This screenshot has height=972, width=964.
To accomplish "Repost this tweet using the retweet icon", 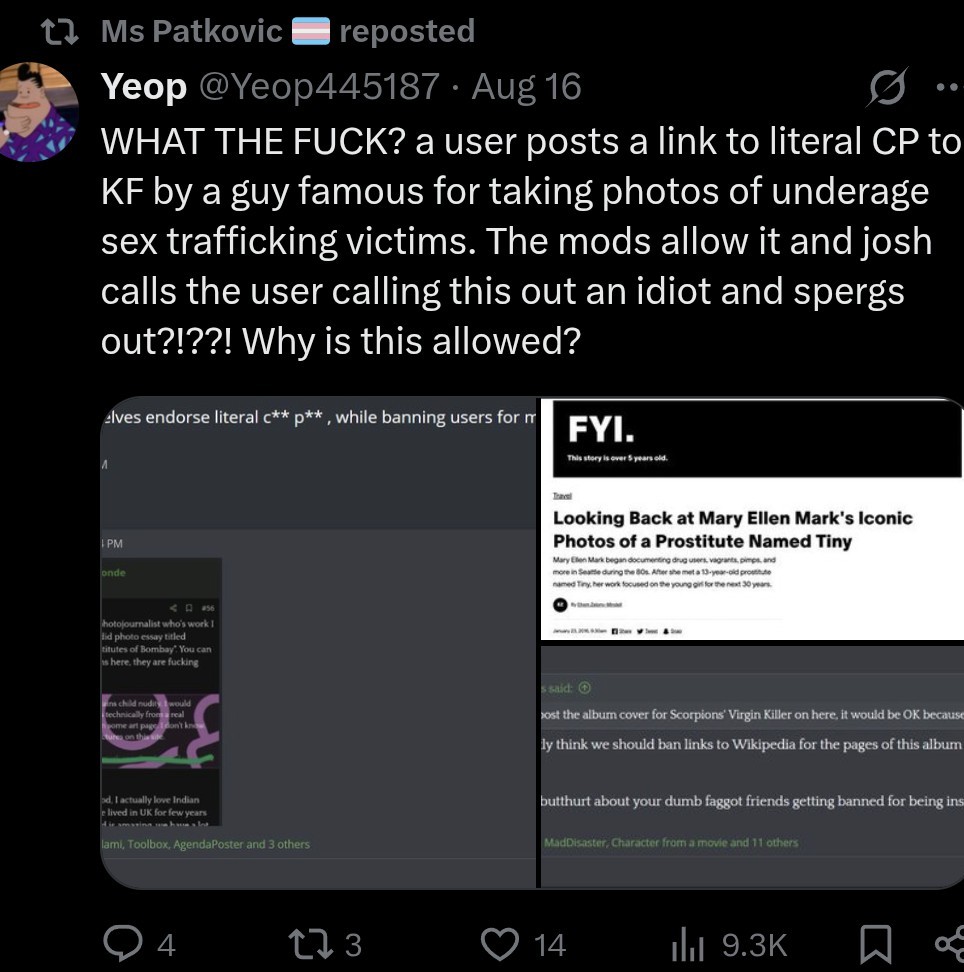I will point(304,942).
